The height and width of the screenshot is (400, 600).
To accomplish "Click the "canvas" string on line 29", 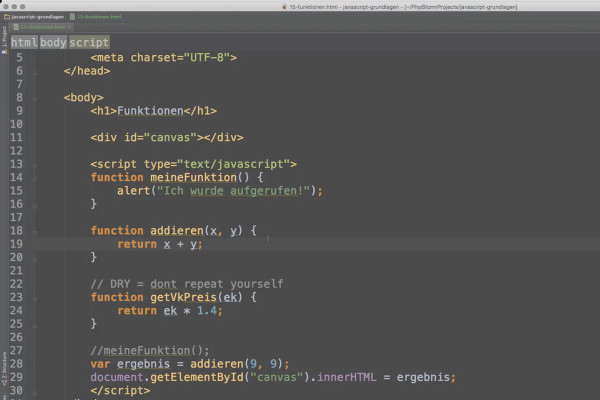I will coord(277,377).
